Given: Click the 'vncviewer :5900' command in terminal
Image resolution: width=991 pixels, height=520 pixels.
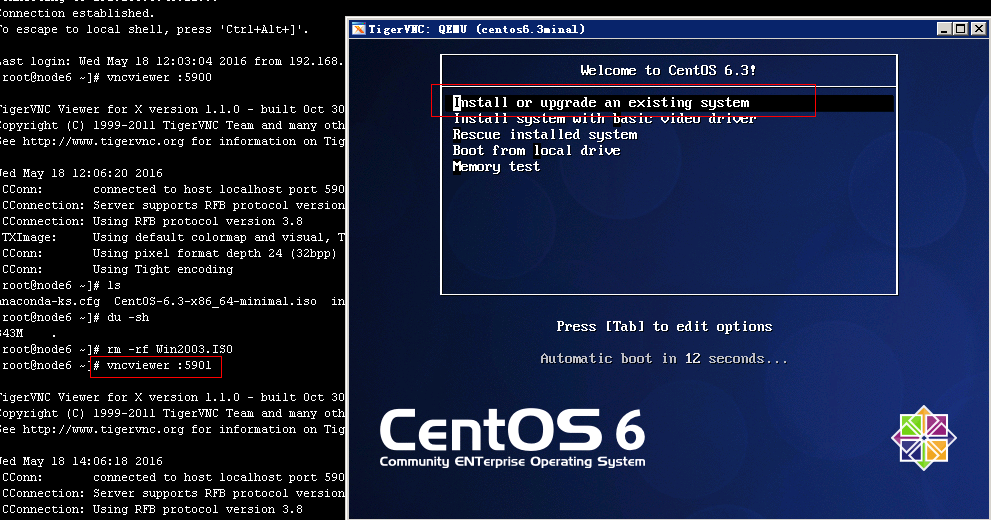Looking at the screenshot, I should (159, 77).
